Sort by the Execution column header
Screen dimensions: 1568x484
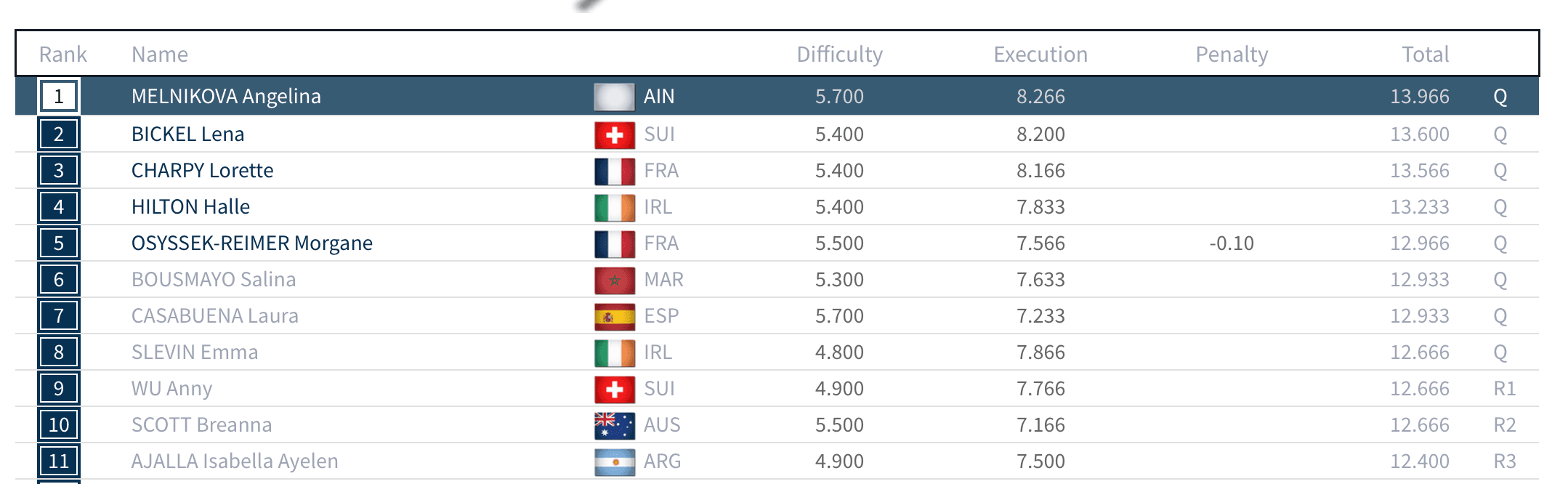point(1040,55)
